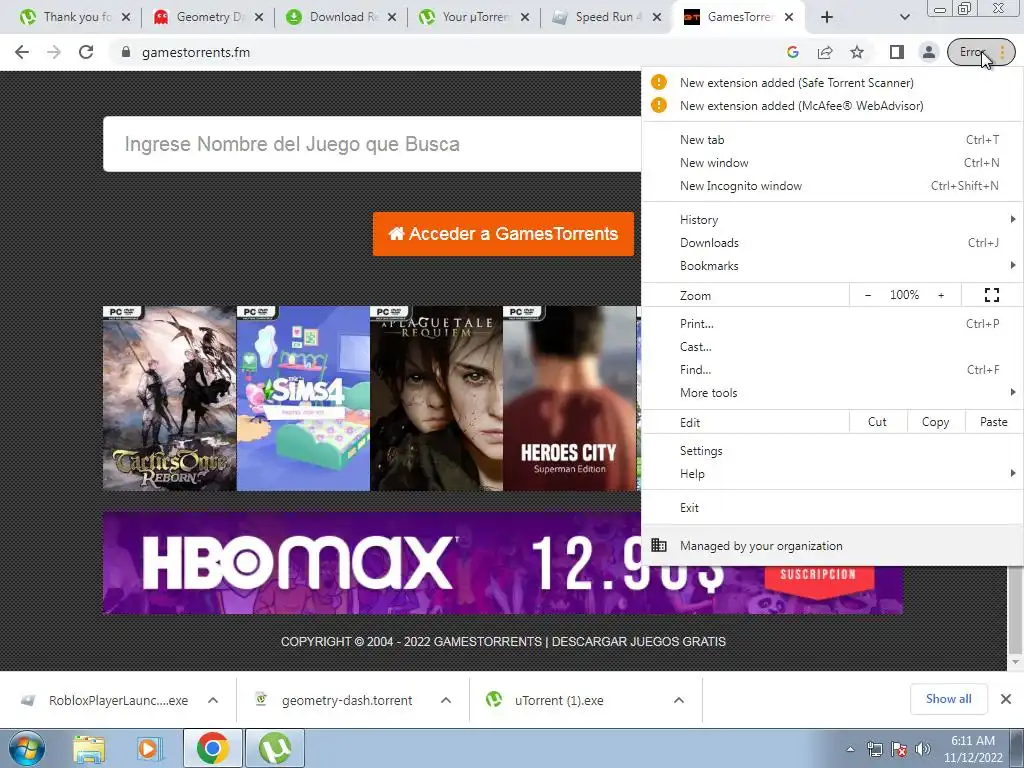Open the Tactics Ogre Reborn game cover
This screenshot has width=1024, height=768.
170,398
